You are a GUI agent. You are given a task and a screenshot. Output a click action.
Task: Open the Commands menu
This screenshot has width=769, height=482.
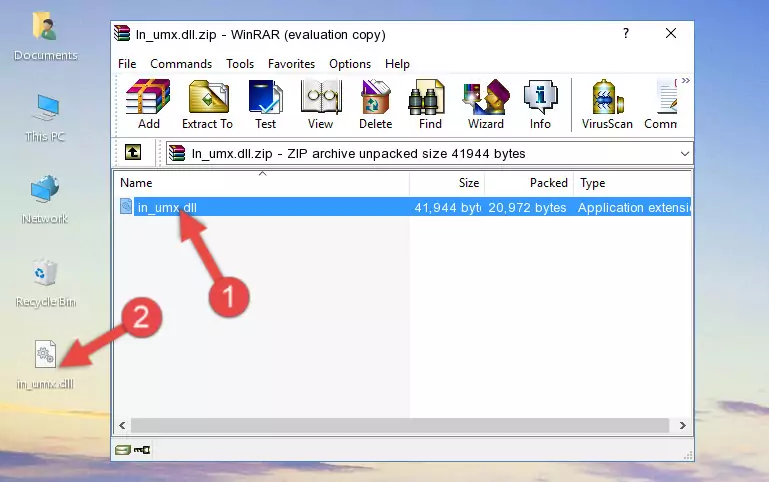181,64
